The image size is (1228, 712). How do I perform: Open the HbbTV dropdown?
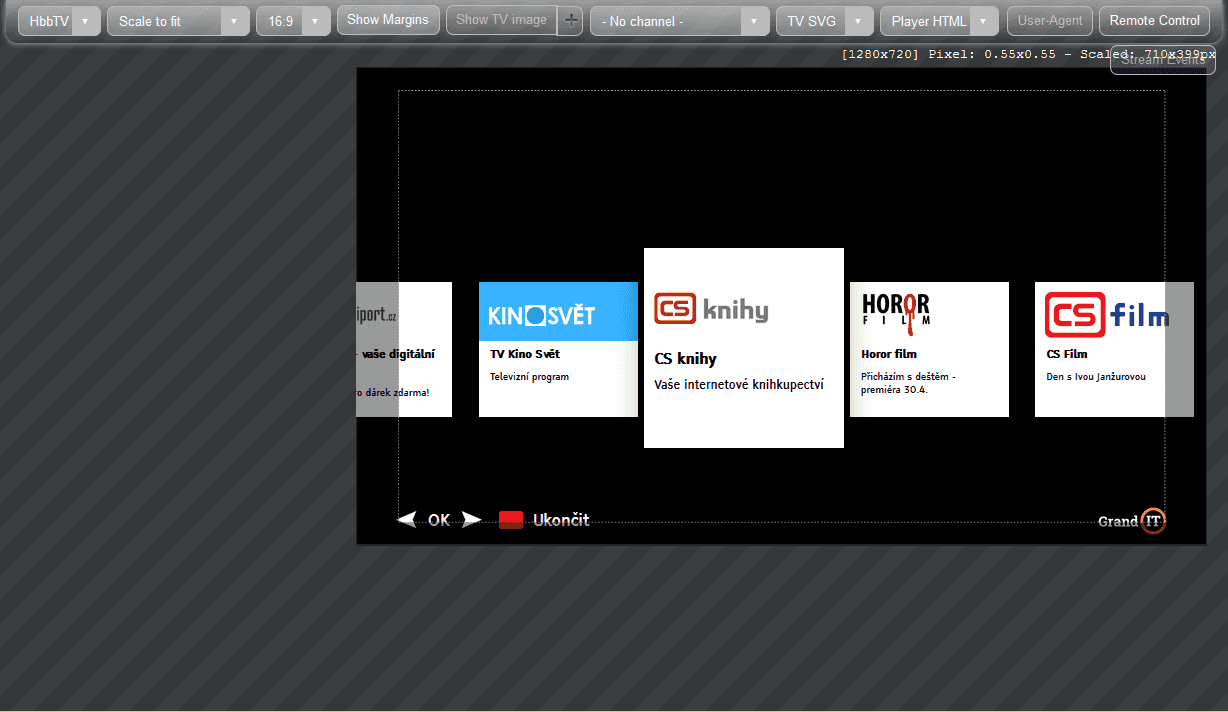point(59,21)
